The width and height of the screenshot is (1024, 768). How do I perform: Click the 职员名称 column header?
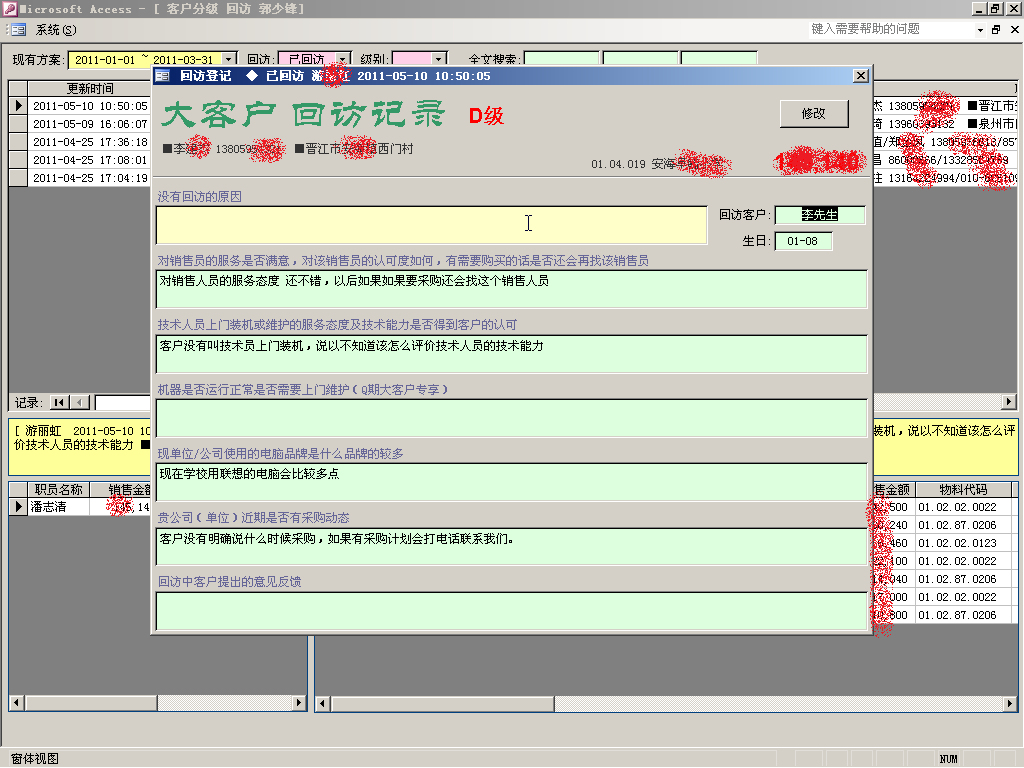pyautogui.click(x=58, y=490)
